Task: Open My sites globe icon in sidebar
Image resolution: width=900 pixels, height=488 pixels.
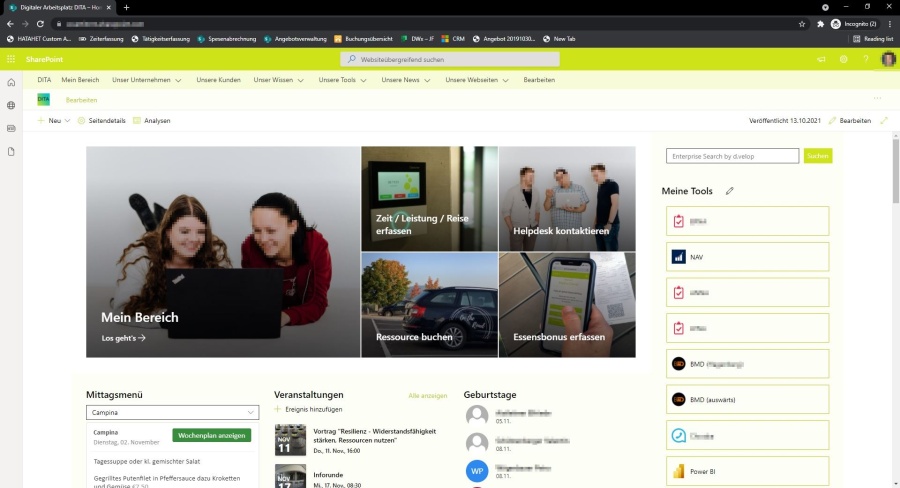Action: [x=11, y=106]
